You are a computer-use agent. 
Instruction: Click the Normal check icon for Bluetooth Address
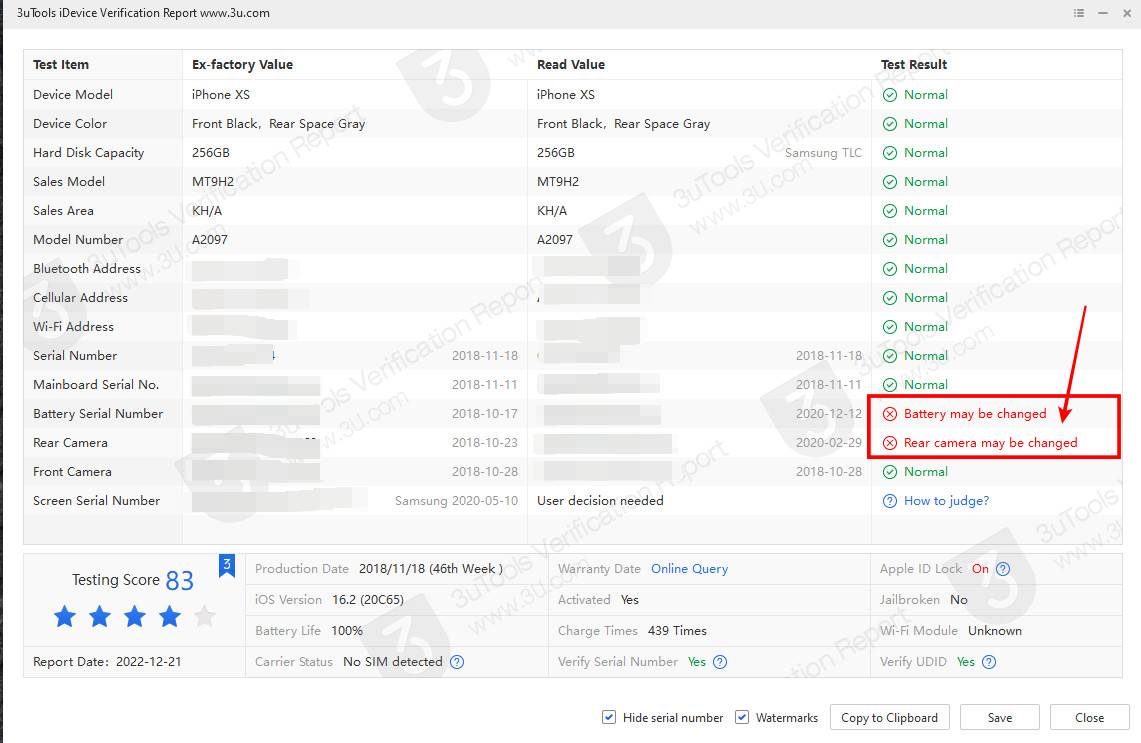889,269
